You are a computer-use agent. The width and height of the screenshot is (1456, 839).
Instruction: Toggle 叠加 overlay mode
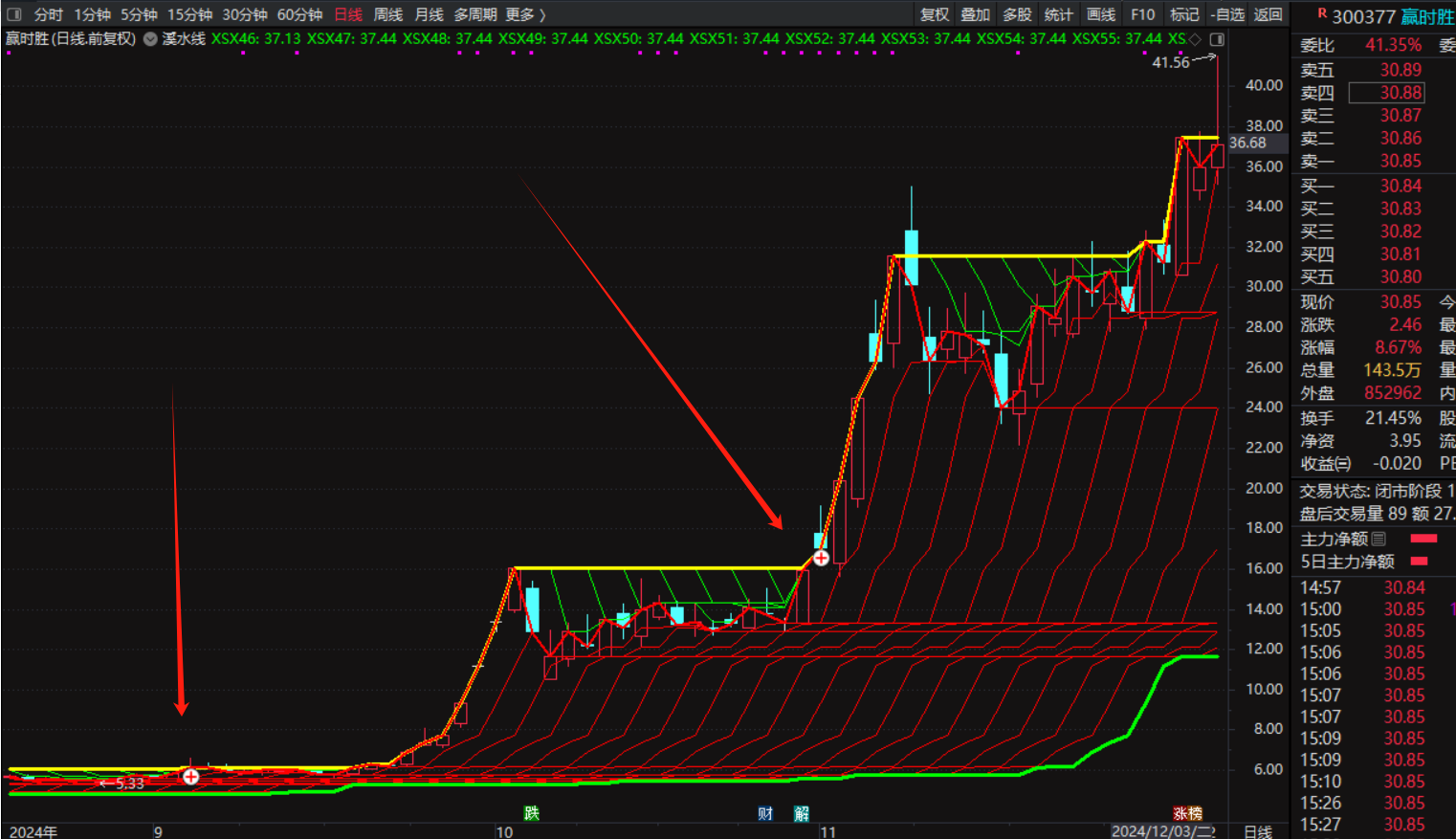(975, 14)
